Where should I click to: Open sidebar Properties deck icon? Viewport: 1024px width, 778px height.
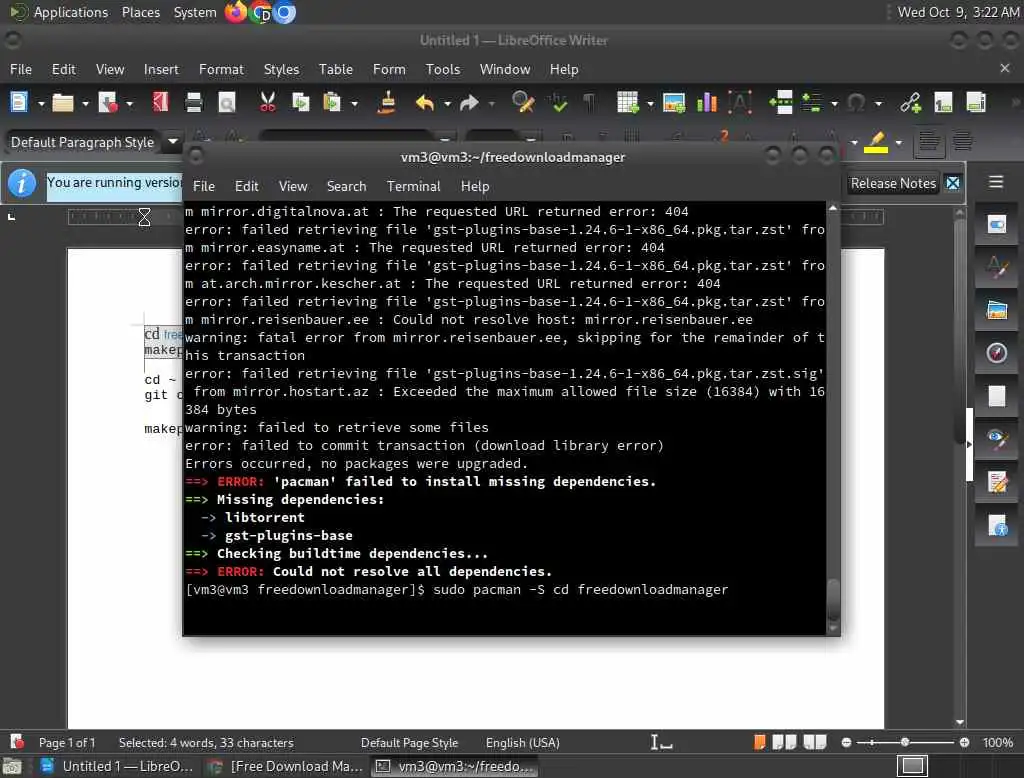click(997, 225)
